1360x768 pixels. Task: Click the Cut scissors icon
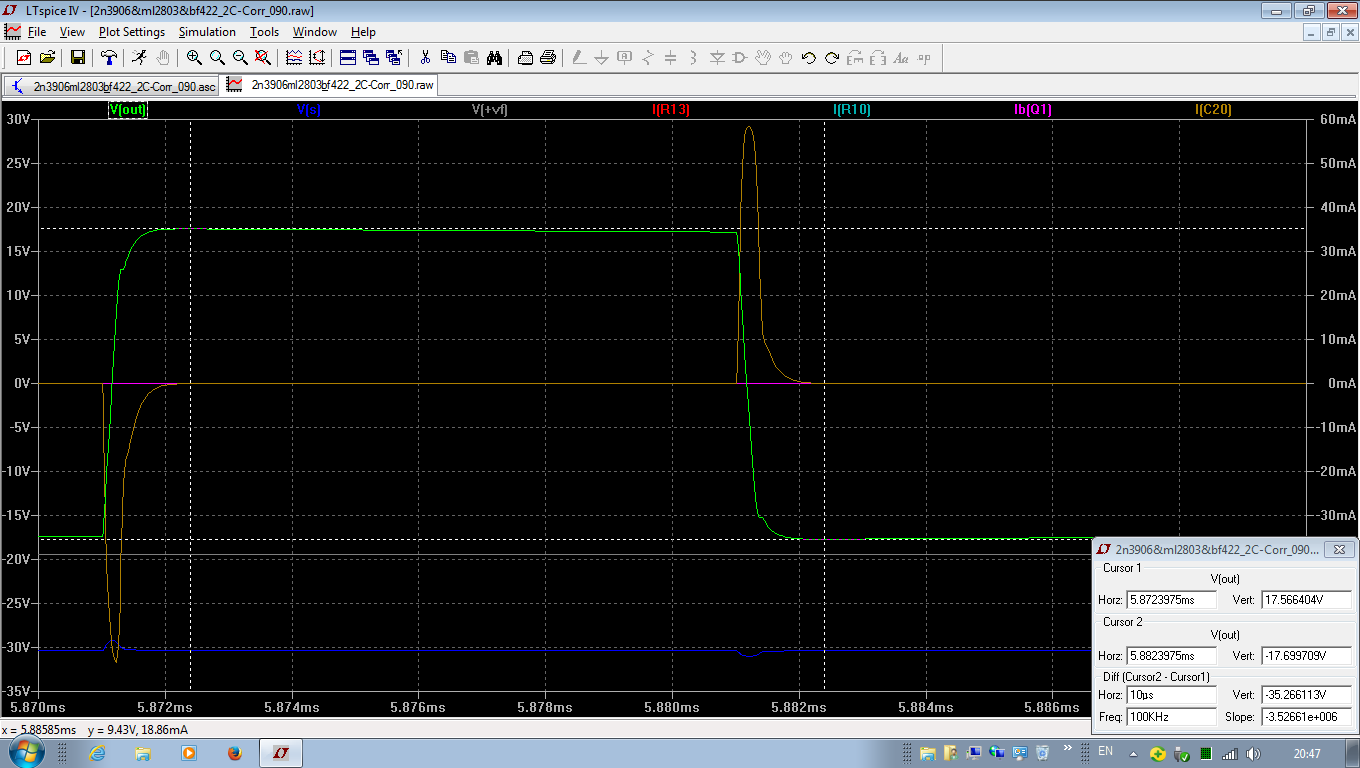[x=425, y=58]
